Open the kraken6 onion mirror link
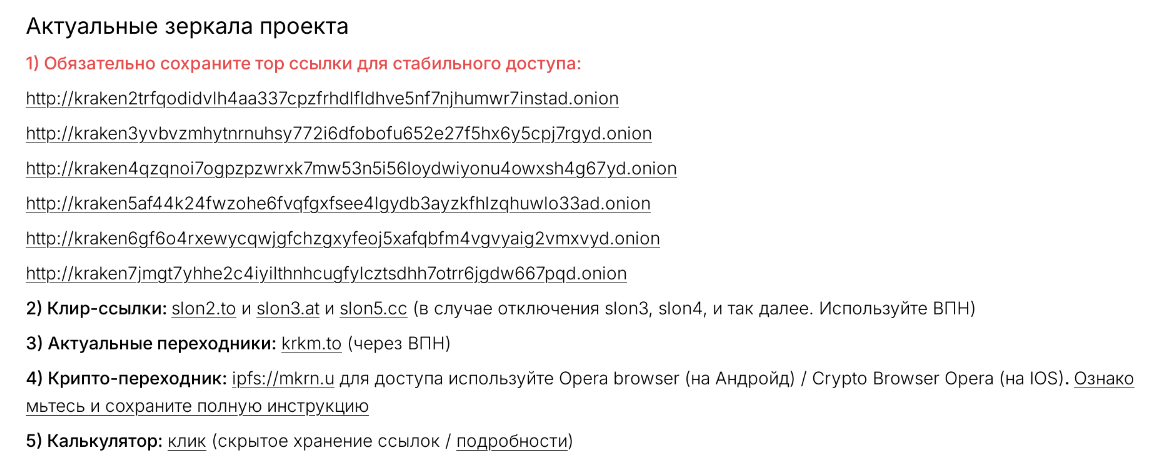Viewport: 1152px width, 473px height. (x=342, y=238)
